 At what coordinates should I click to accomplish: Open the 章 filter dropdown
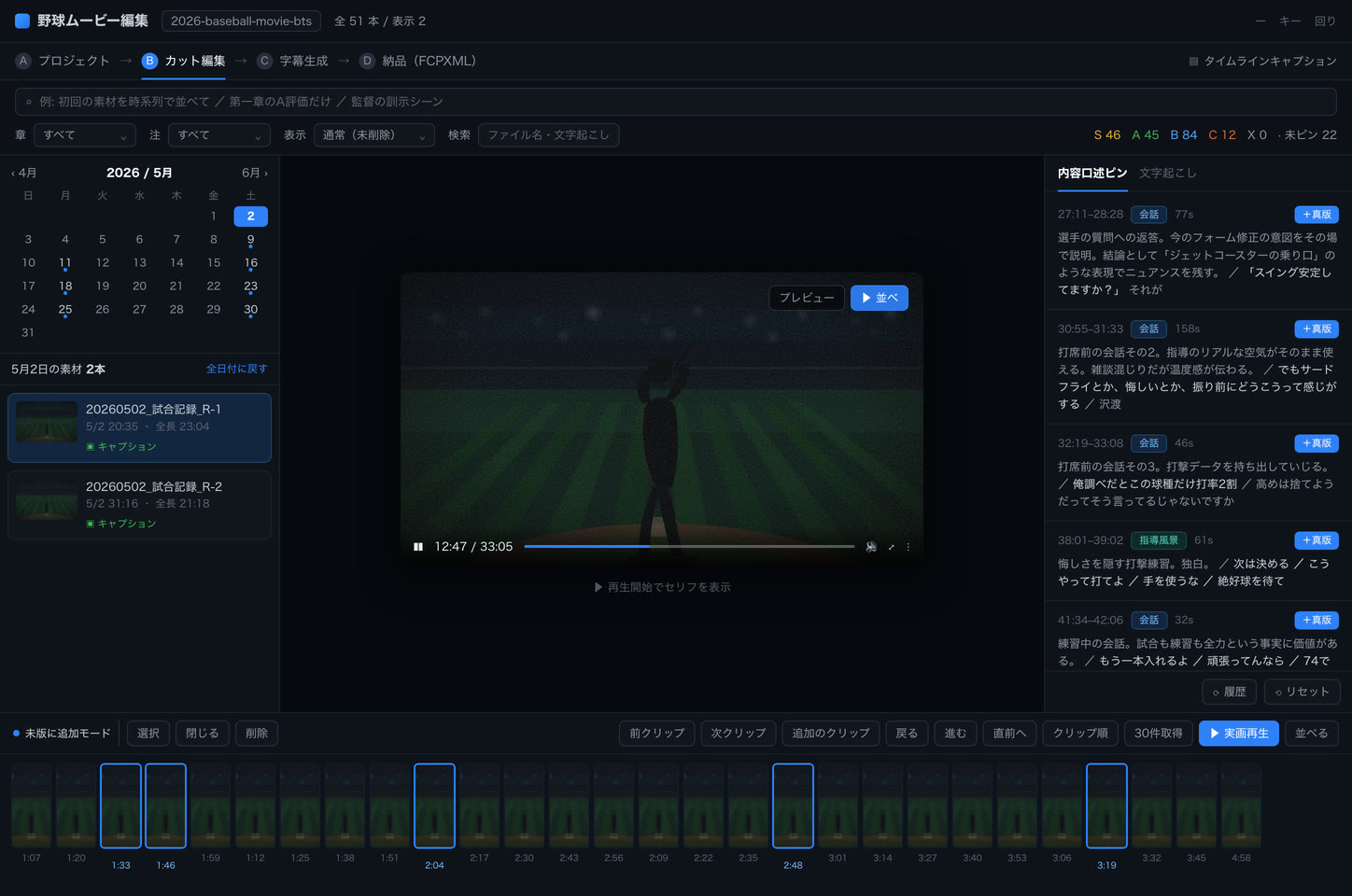(x=85, y=135)
